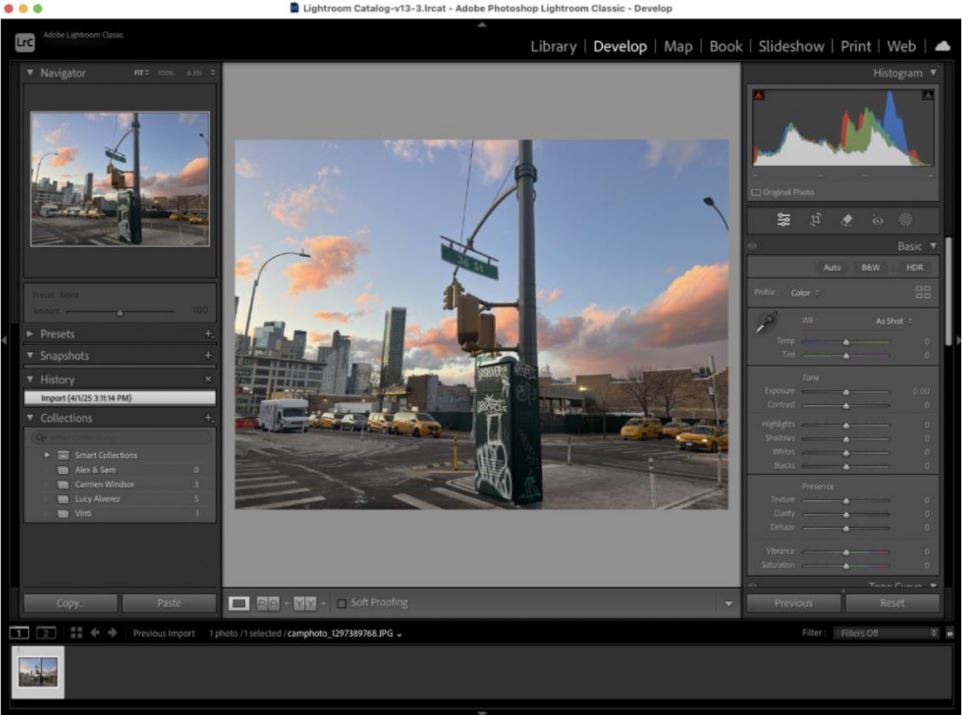Switch to the Slideshow module
This screenshot has height=715, width=962.
coord(791,46)
